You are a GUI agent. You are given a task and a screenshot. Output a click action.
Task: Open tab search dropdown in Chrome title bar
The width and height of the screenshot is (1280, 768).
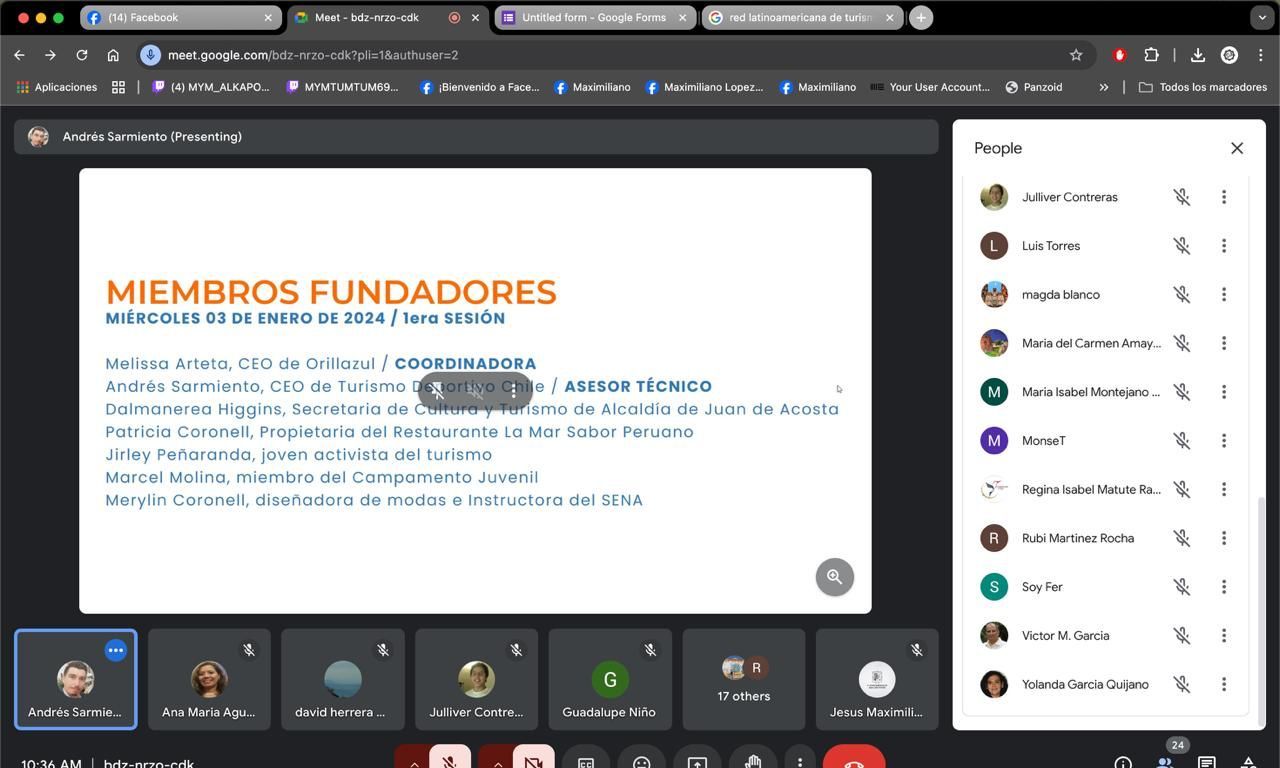pos(1262,18)
